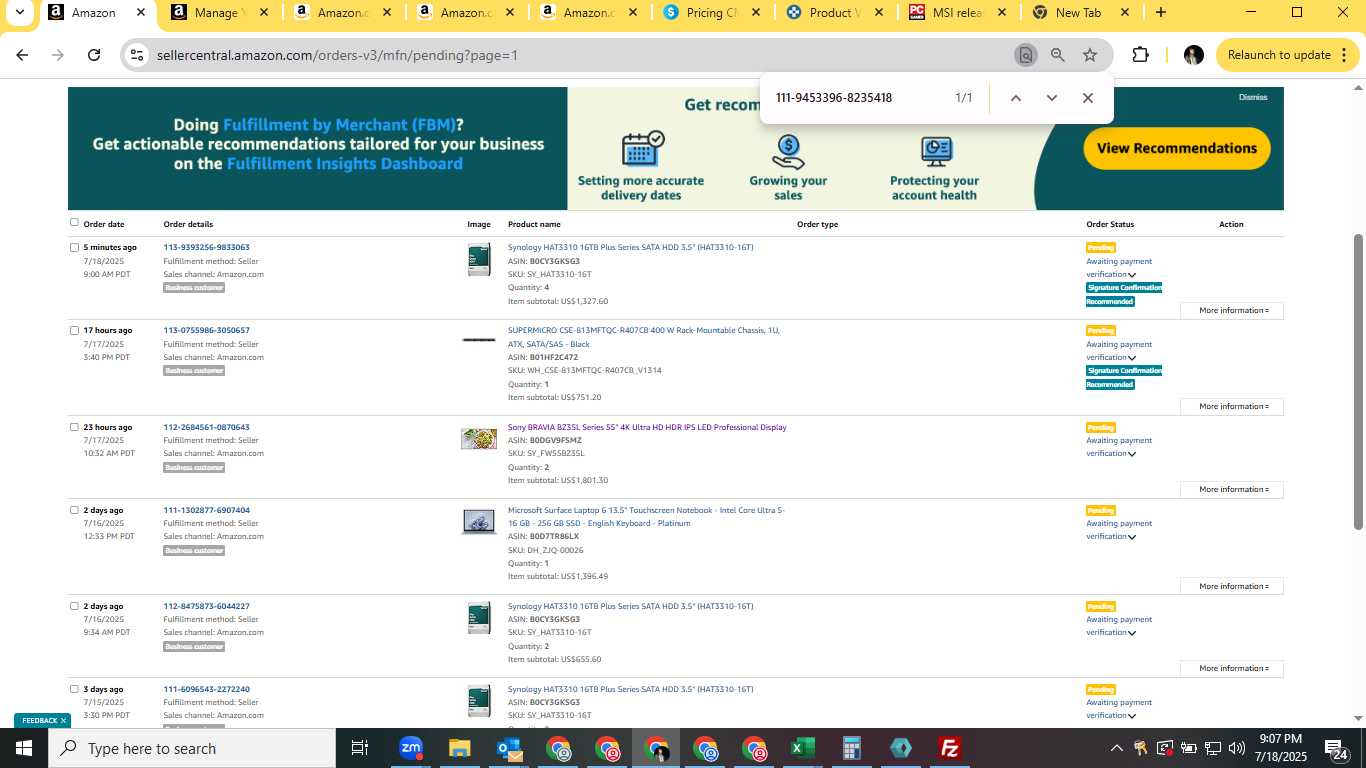Click the browser back arrow

coord(22,55)
